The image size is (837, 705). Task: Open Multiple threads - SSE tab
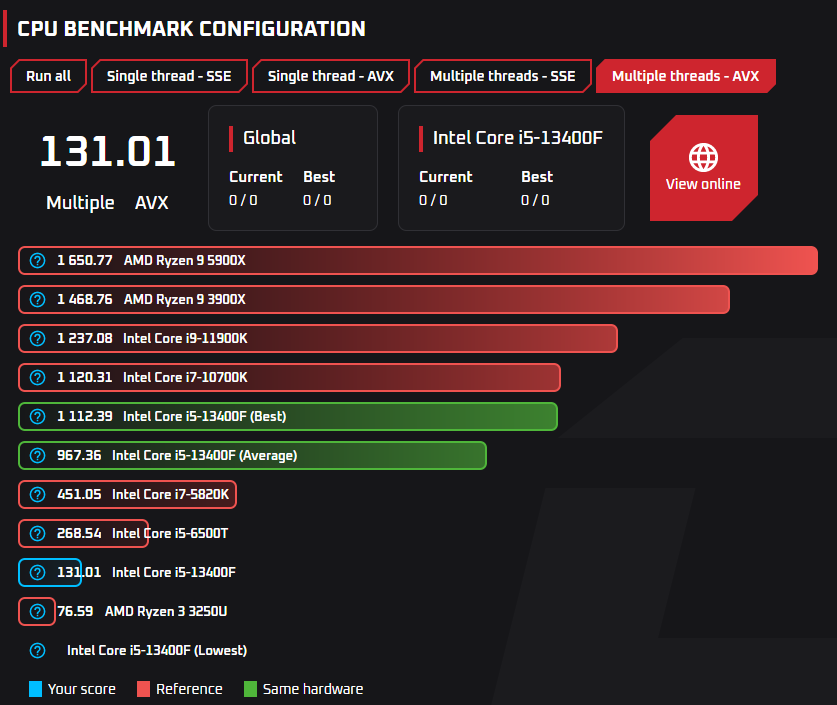coord(503,76)
